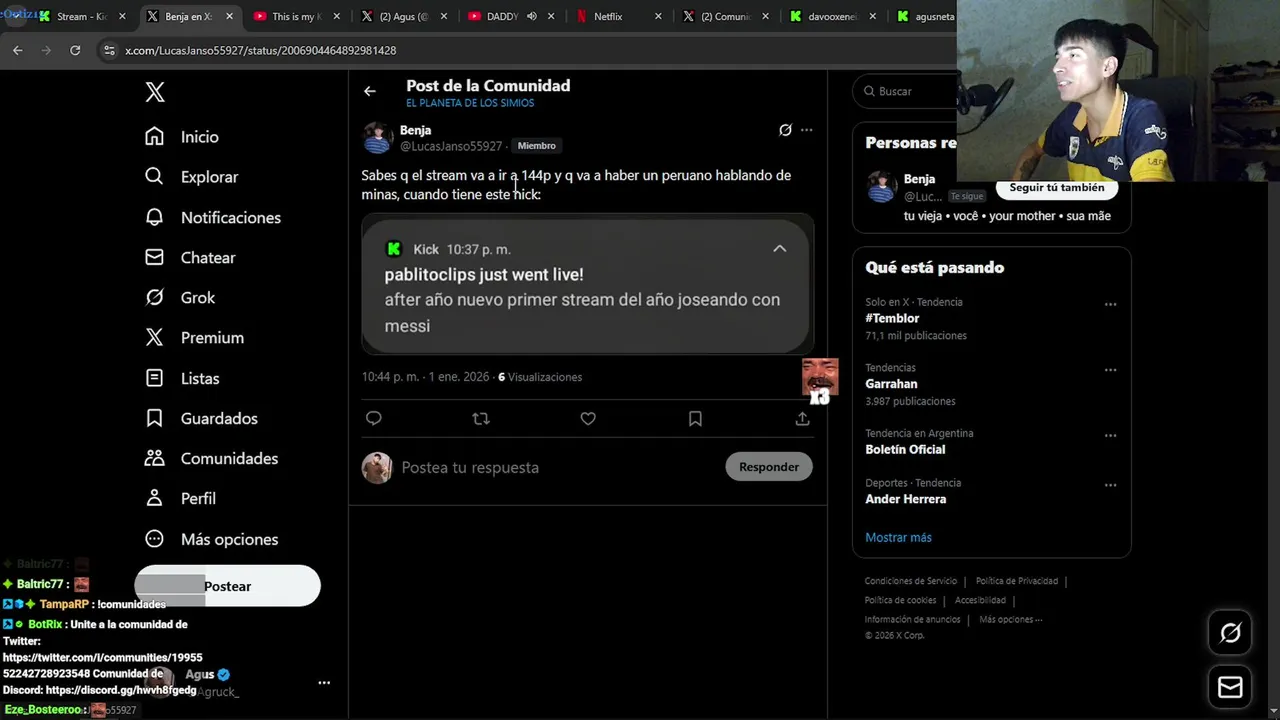Click the X logo in the sidebar

pyautogui.click(x=155, y=92)
